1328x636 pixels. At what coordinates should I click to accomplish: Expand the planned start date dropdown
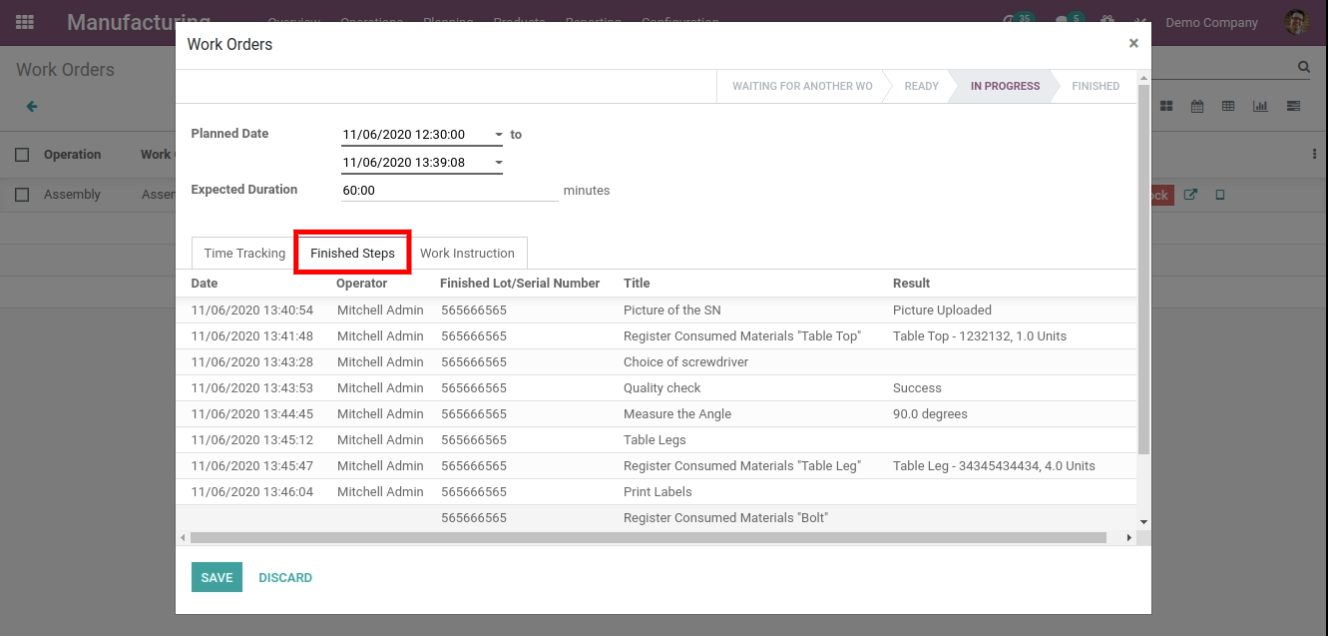(499, 135)
